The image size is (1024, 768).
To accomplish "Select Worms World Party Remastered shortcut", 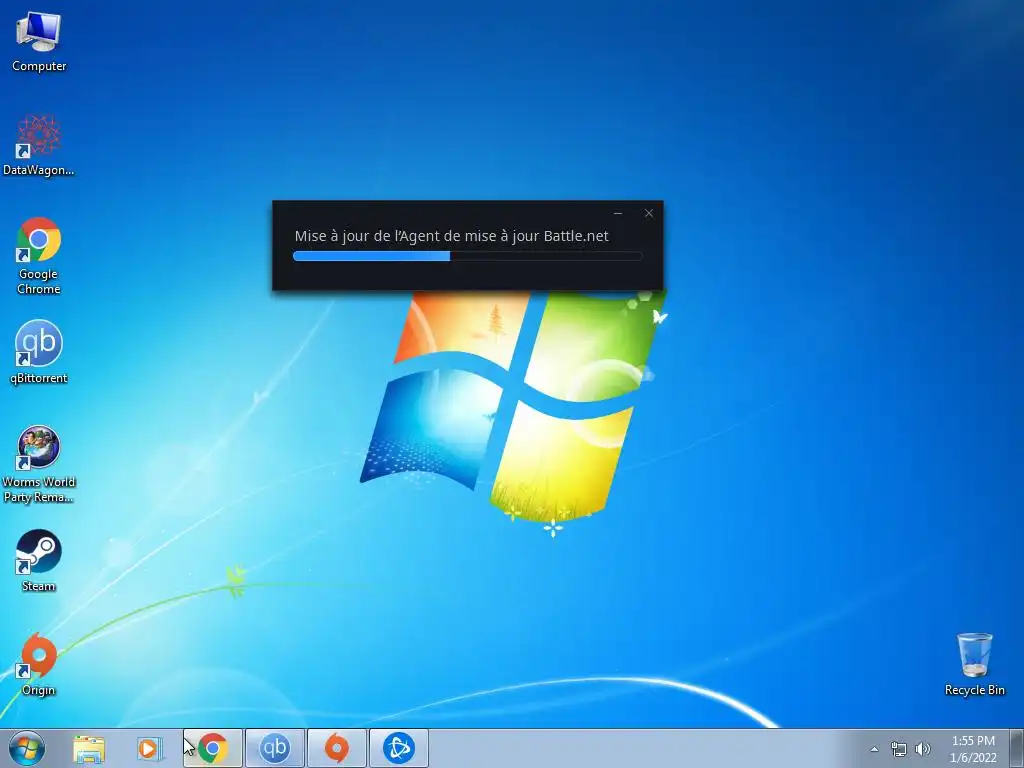I will (x=39, y=464).
